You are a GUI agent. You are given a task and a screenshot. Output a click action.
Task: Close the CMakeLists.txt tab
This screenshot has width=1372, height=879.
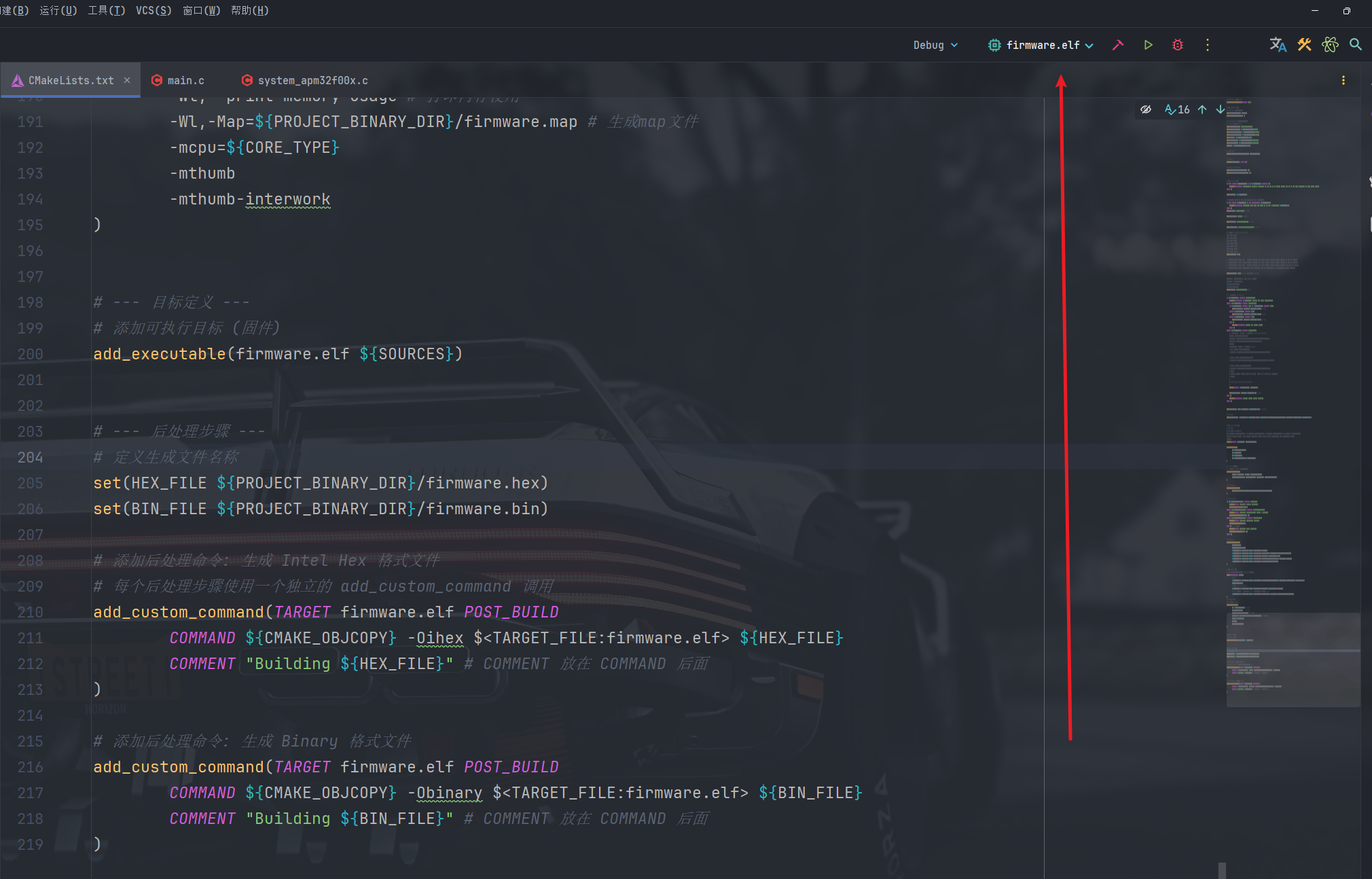coord(127,80)
